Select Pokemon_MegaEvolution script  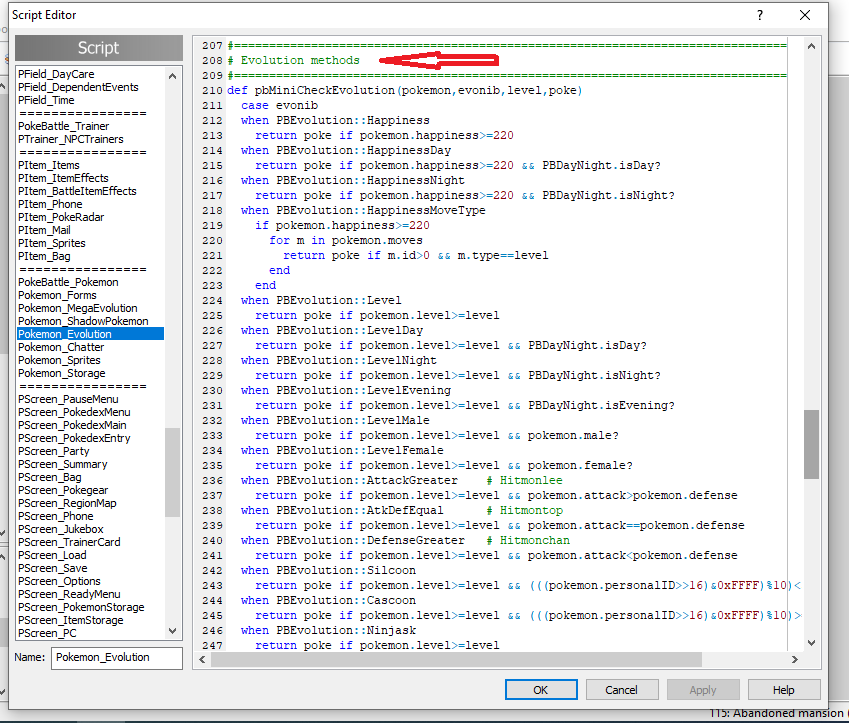click(x=77, y=308)
